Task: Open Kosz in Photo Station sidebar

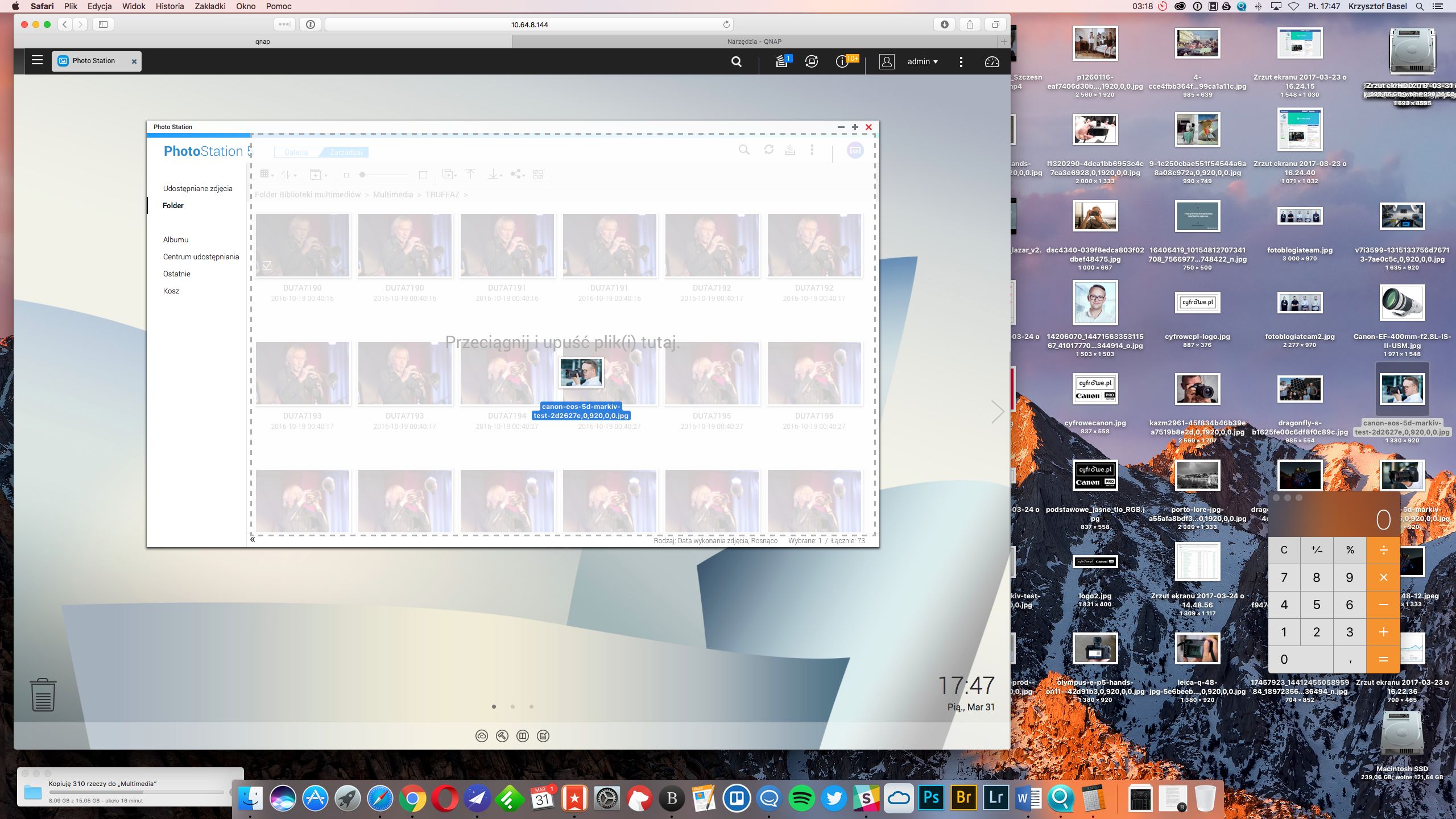Action: tap(171, 291)
